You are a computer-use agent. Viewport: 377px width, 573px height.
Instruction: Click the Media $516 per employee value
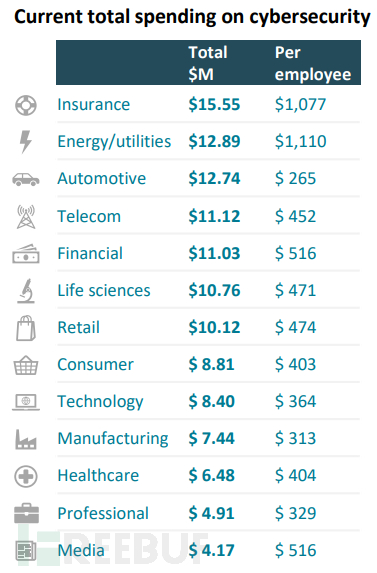point(296,550)
